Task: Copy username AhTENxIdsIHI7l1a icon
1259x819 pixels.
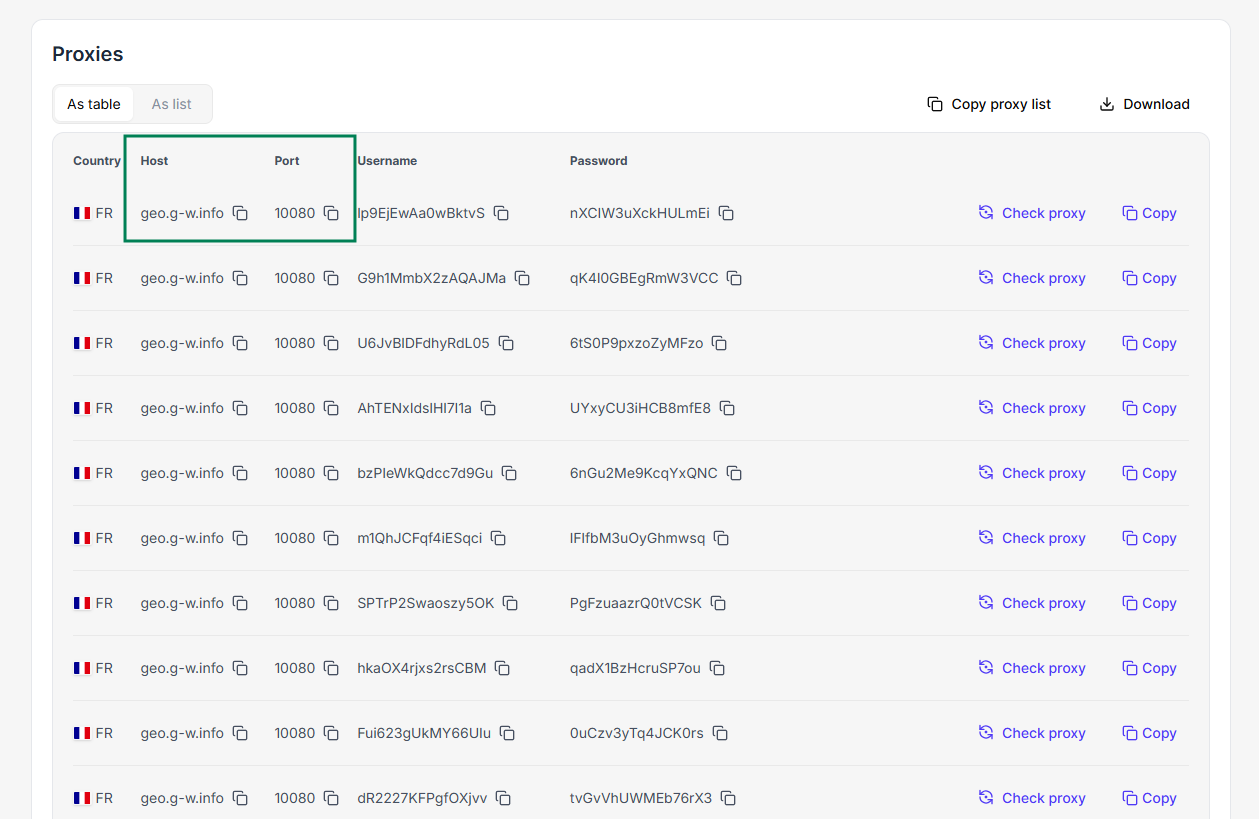Action: coord(489,408)
